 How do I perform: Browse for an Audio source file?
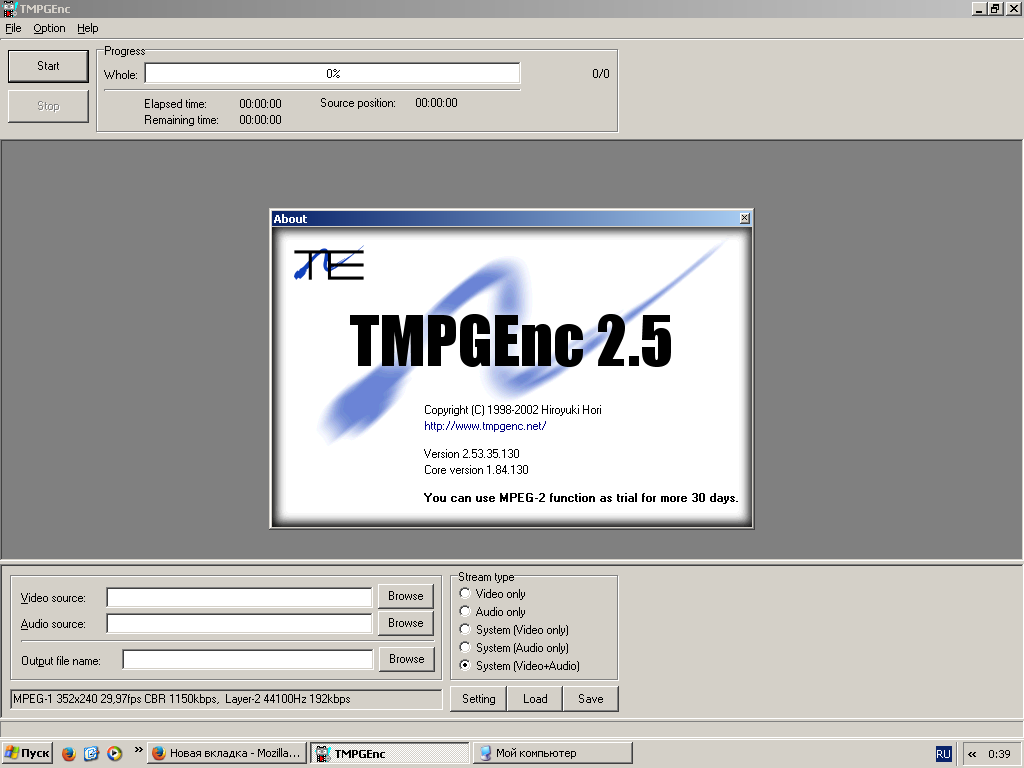point(406,623)
